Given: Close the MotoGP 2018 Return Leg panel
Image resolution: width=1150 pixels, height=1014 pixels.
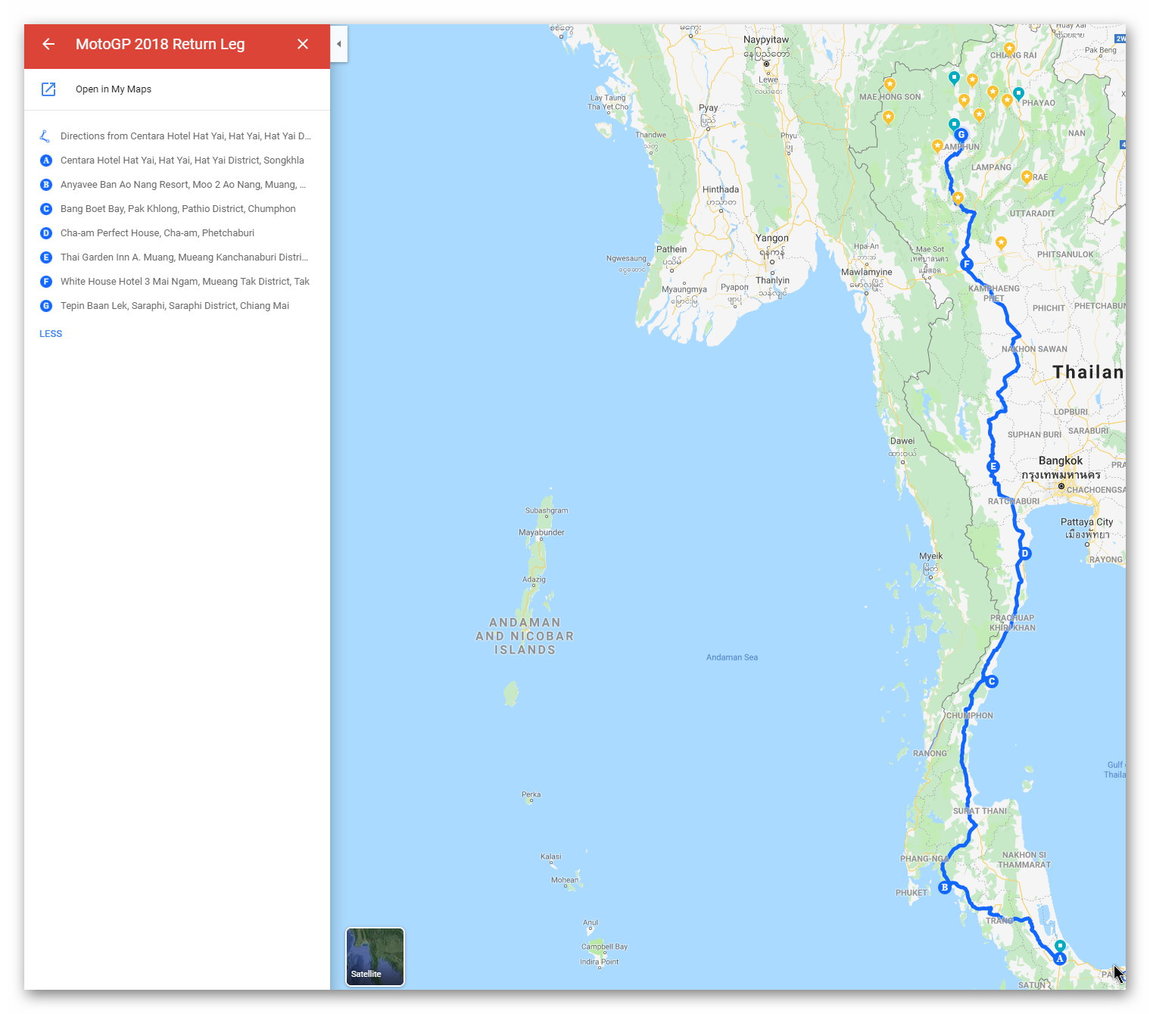Looking at the screenshot, I should 303,44.
